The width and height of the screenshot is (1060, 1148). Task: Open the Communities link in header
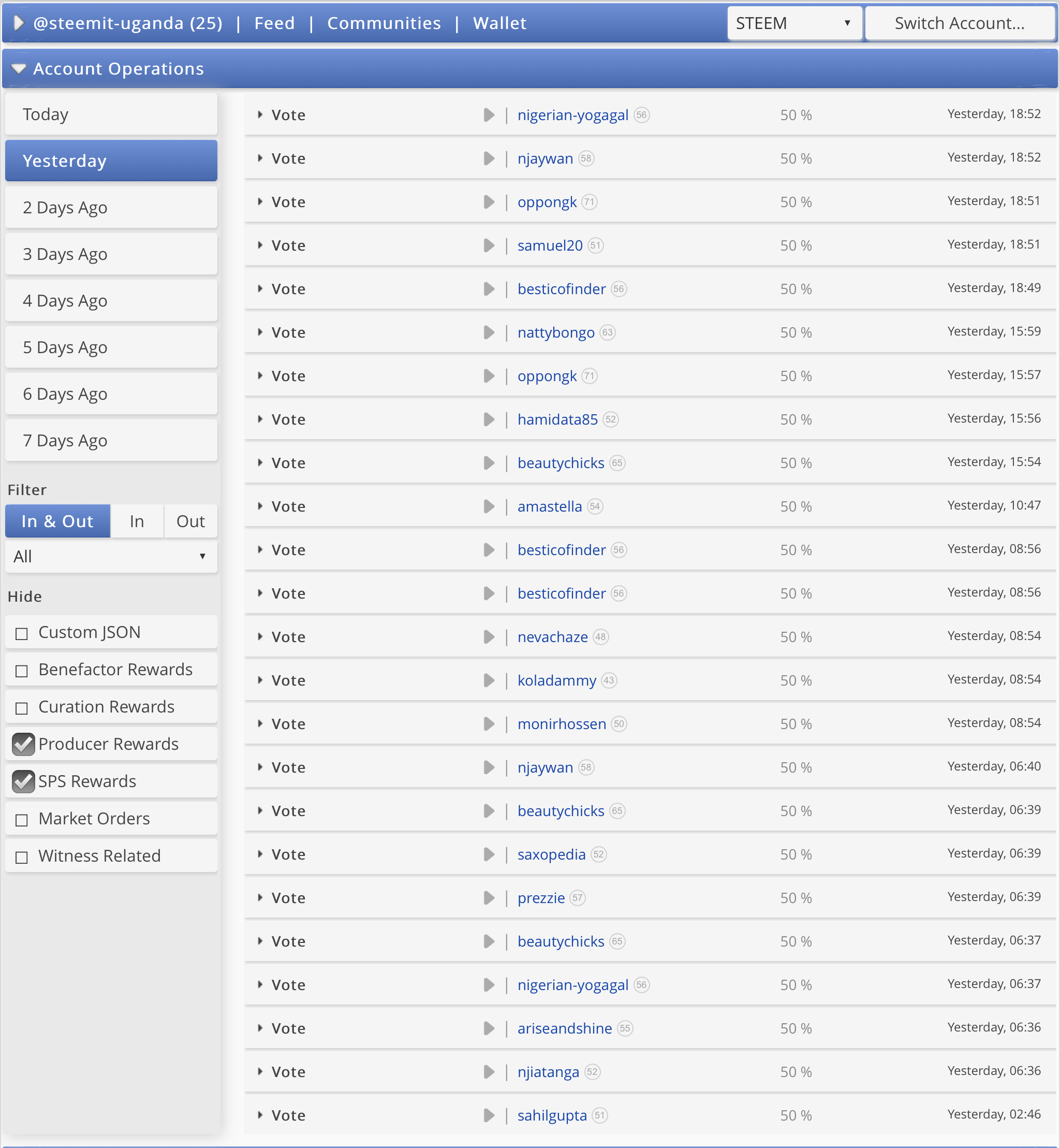pyautogui.click(x=384, y=23)
